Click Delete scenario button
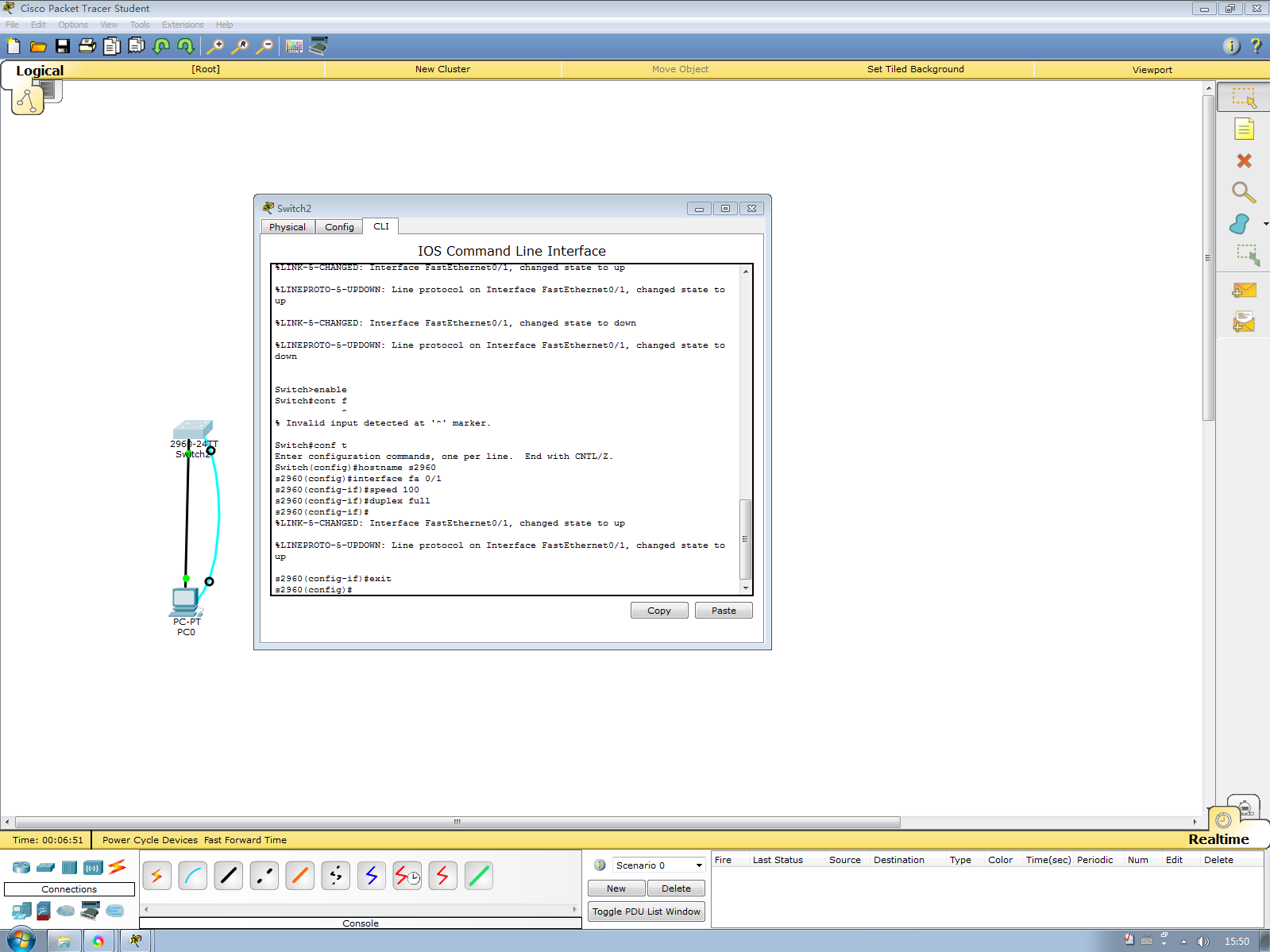Viewport: 1270px width, 952px height. (x=676, y=888)
